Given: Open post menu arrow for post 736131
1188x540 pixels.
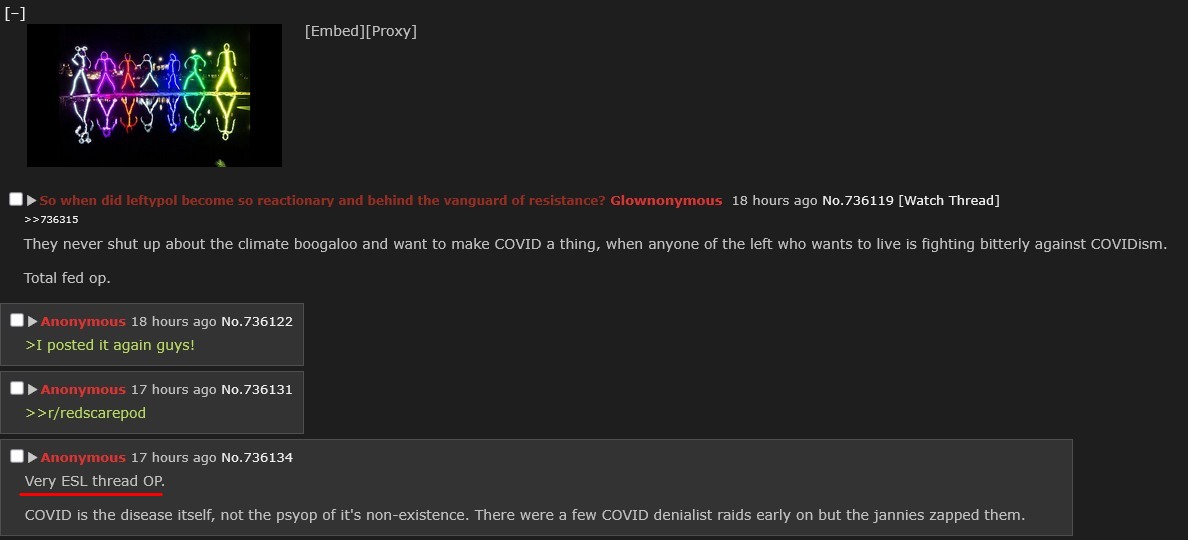Looking at the screenshot, I should coord(33,389).
